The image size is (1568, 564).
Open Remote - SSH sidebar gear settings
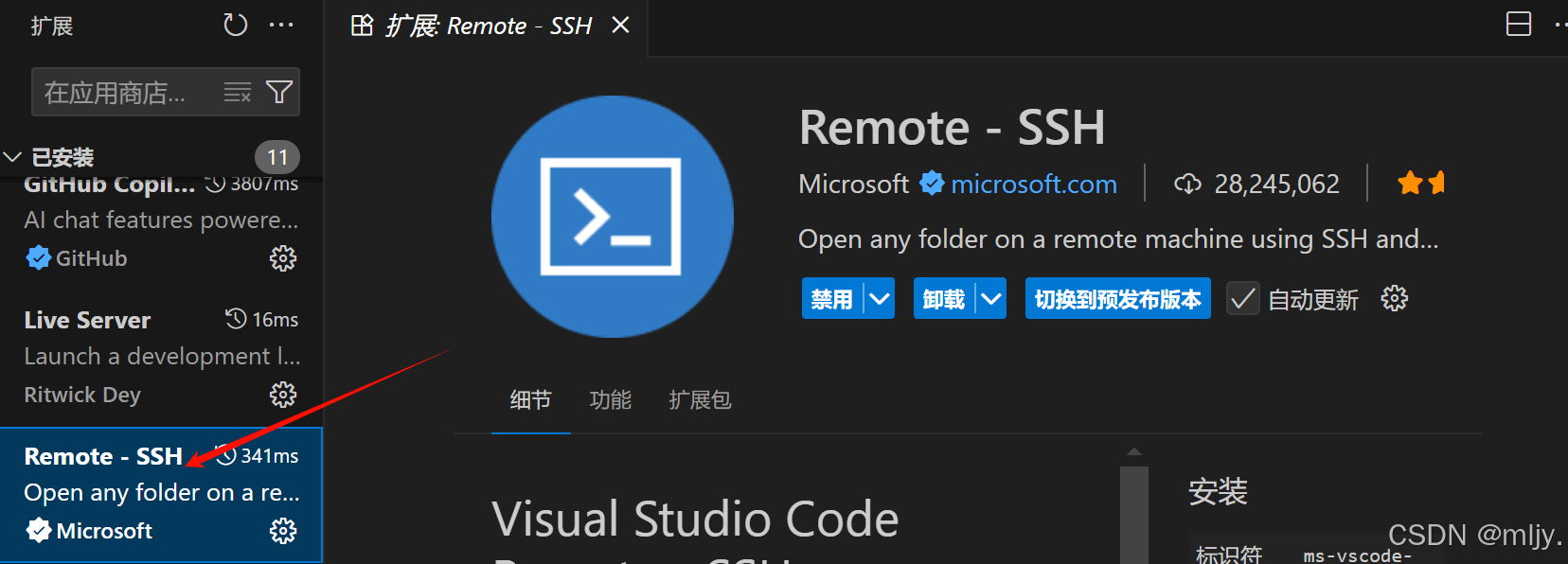[x=282, y=531]
